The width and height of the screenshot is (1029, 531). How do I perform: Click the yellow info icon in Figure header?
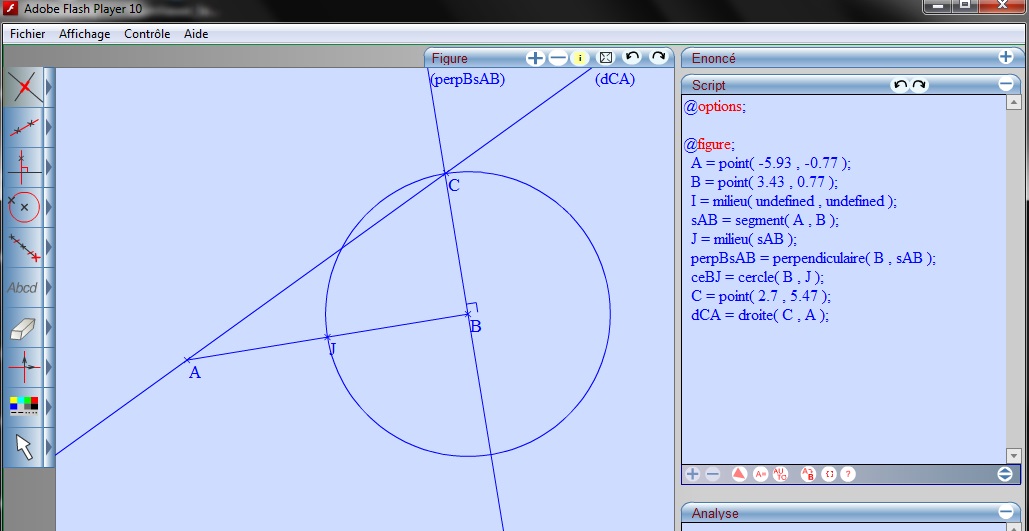(x=580, y=58)
